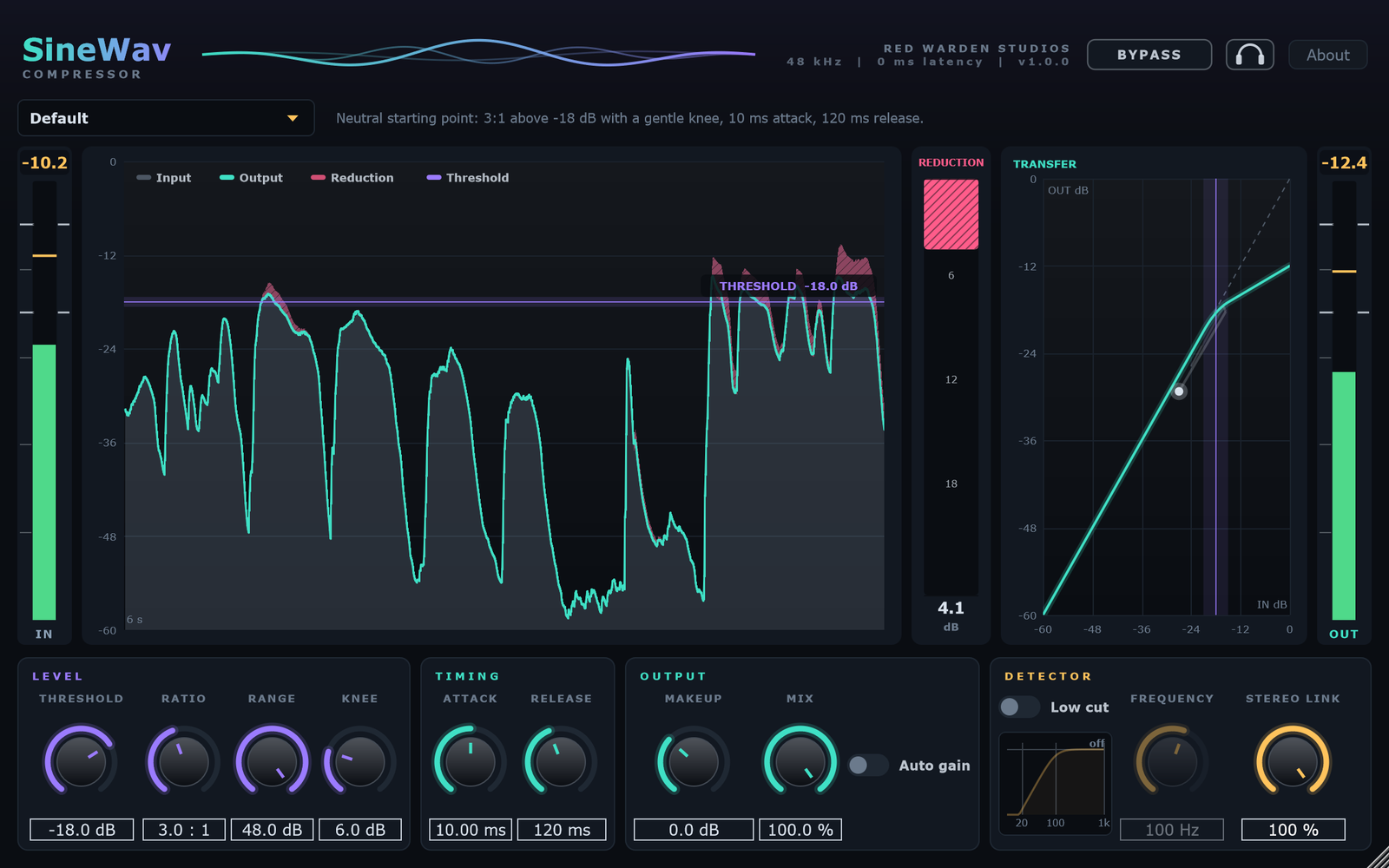Screen dimensions: 1389x868
Task: Click the -12.4 output peak readout
Action: (1344, 162)
